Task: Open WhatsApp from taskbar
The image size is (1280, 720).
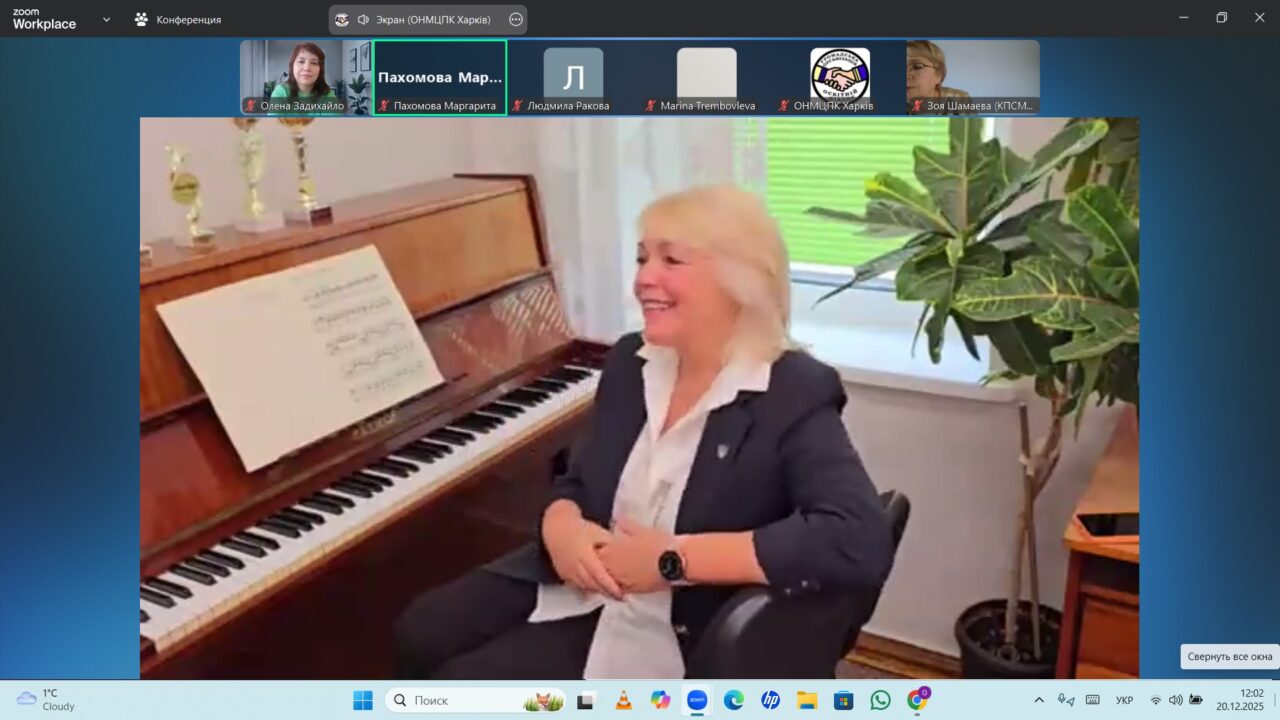Action: (880, 700)
